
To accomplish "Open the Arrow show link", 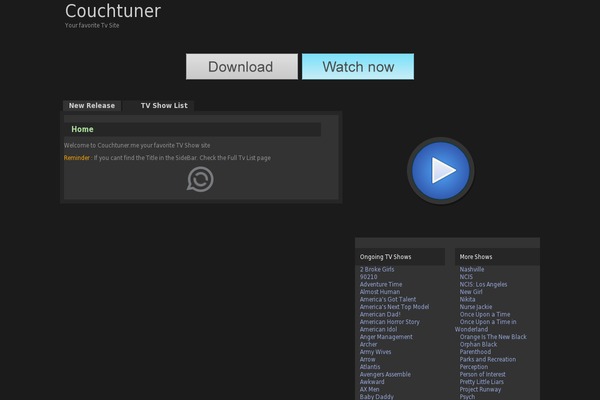I will [367, 359].
